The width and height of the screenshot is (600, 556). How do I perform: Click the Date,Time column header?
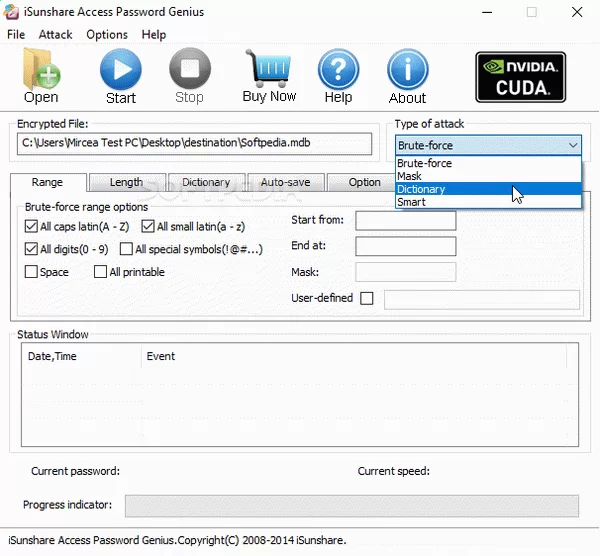tap(82, 356)
